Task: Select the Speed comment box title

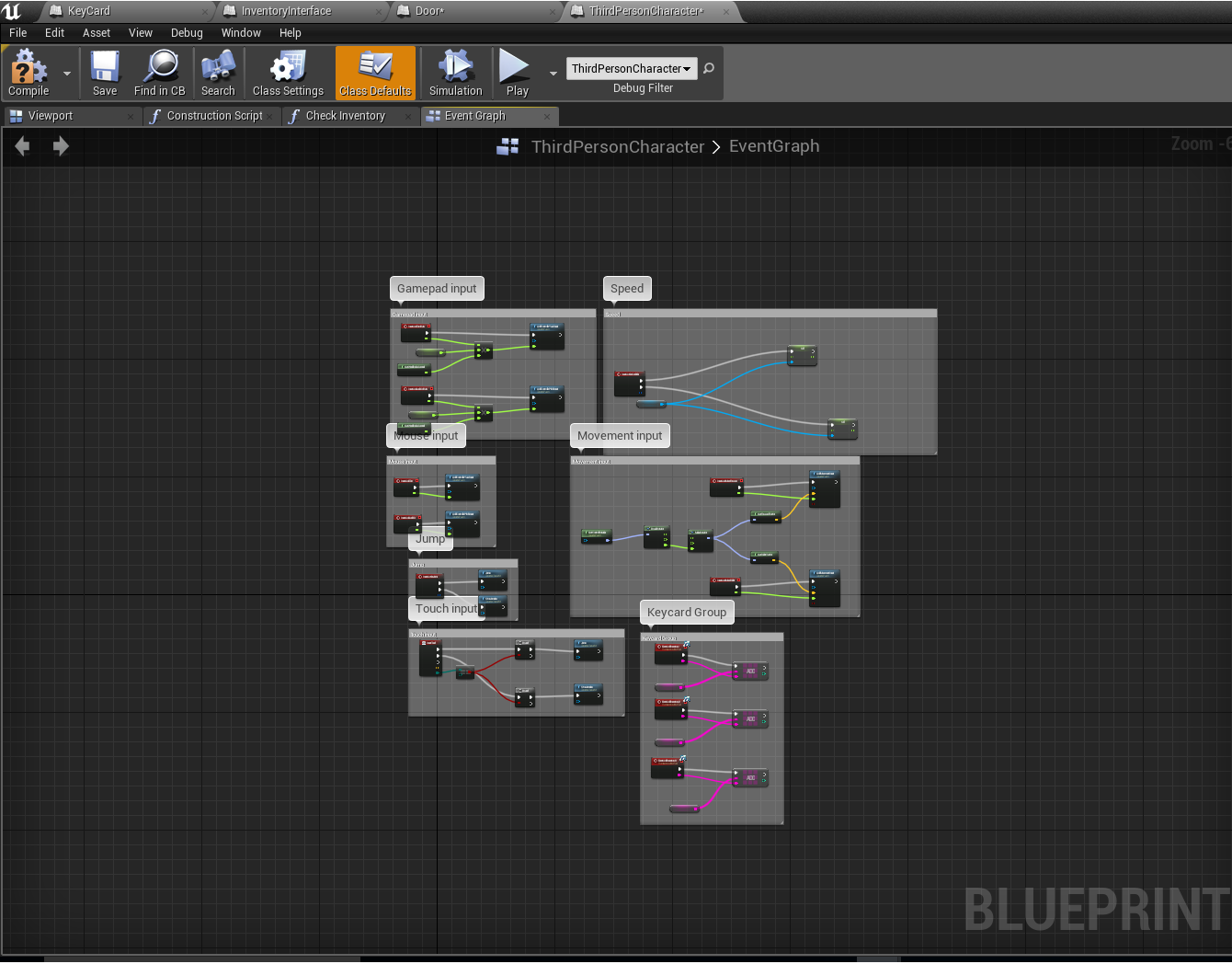Action: pyautogui.click(x=627, y=288)
